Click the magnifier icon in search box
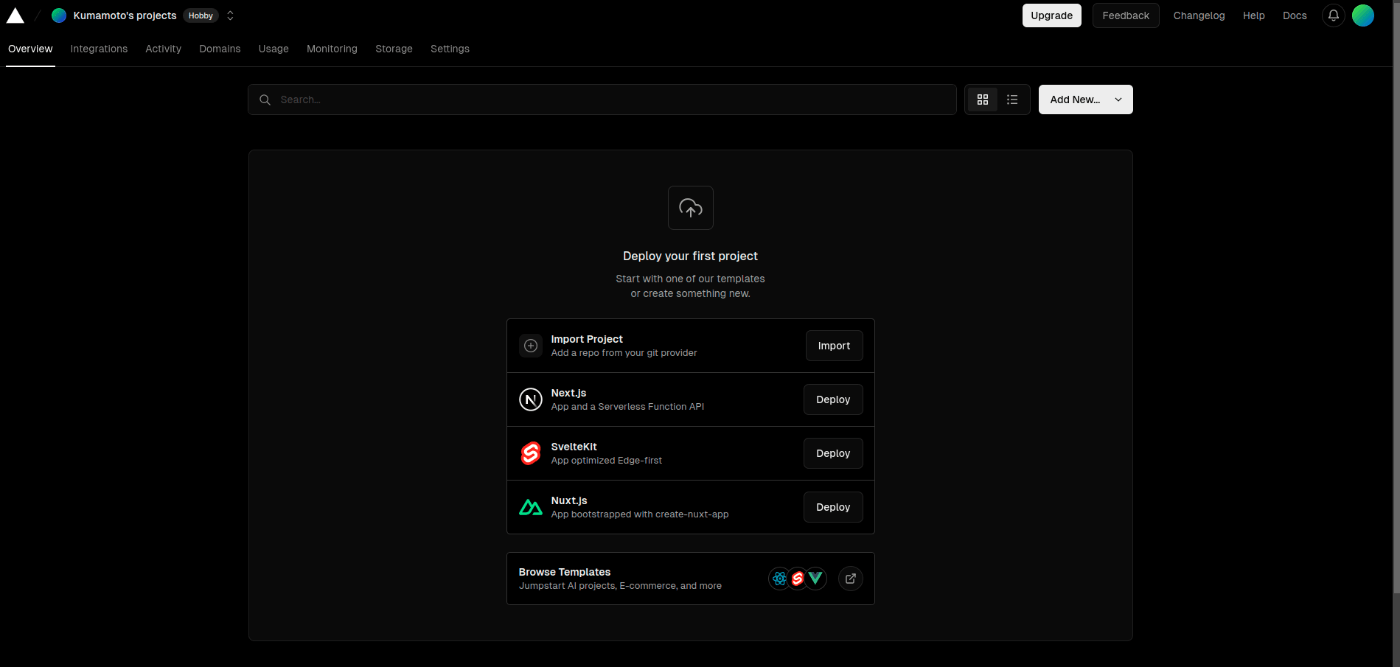Image resolution: width=1400 pixels, height=667 pixels. tap(265, 99)
